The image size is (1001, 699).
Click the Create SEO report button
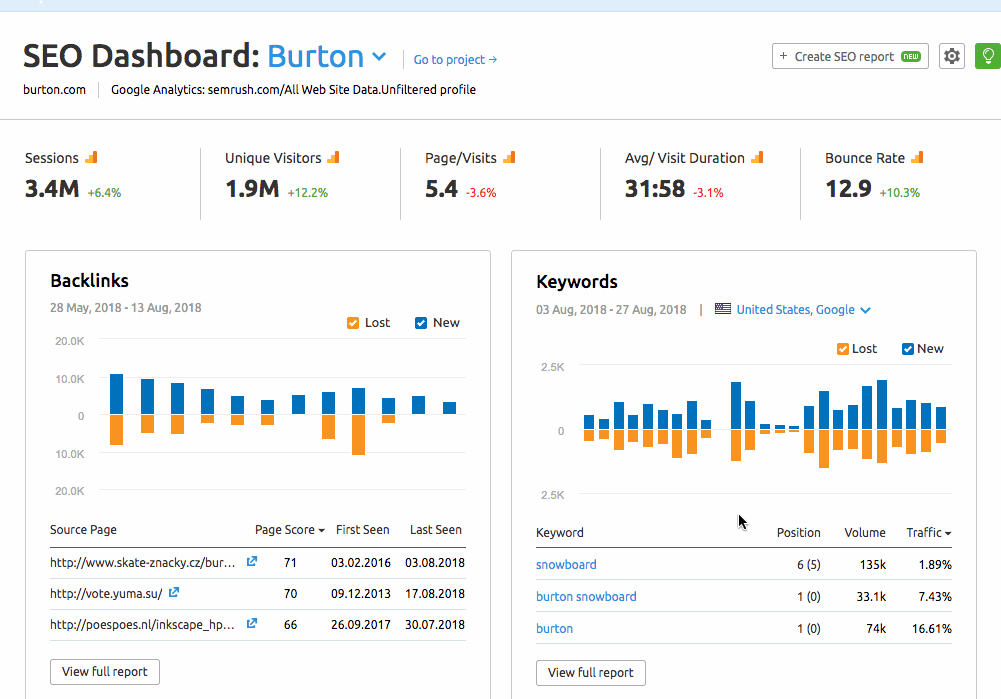tap(849, 56)
